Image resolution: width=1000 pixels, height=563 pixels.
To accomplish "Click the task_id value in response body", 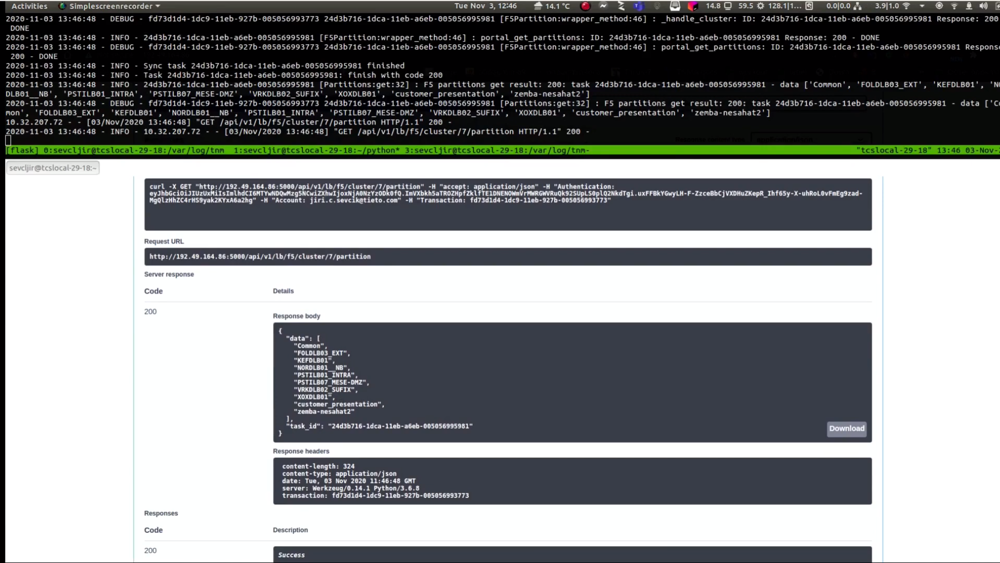I will (x=400, y=426).
